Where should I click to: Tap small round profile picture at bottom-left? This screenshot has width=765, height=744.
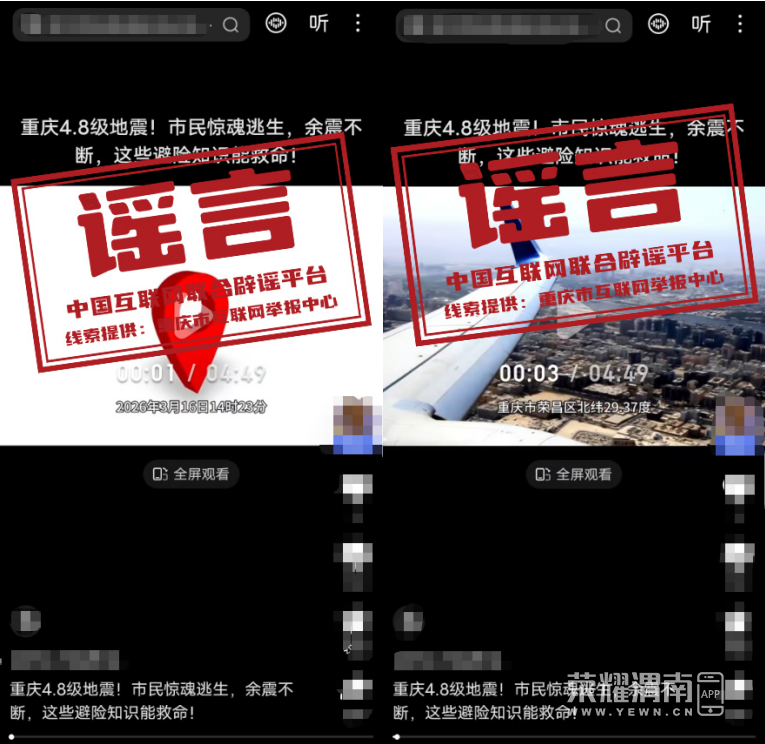(27, 621)
